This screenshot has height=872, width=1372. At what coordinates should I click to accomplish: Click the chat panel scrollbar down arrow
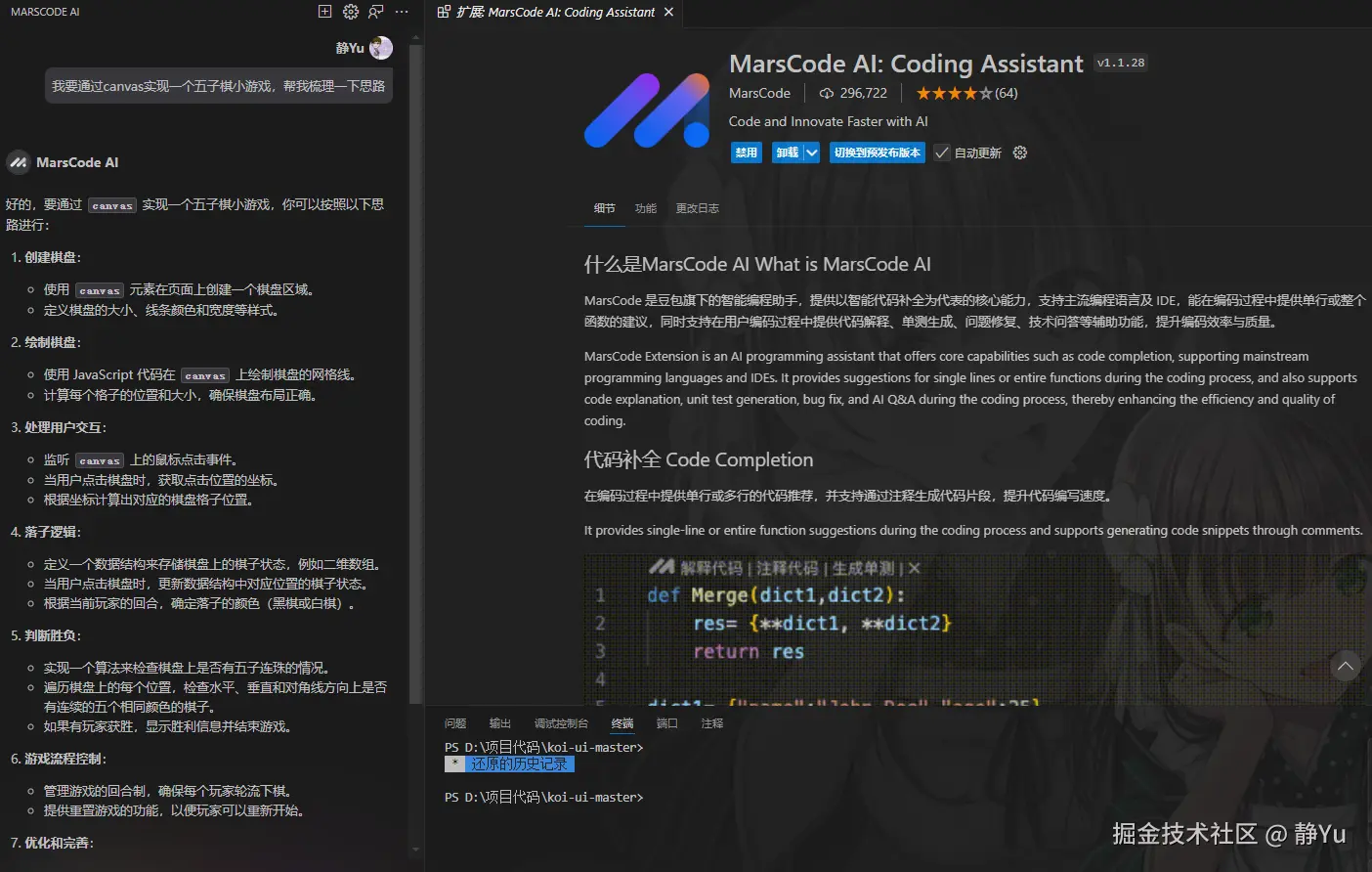416,849
